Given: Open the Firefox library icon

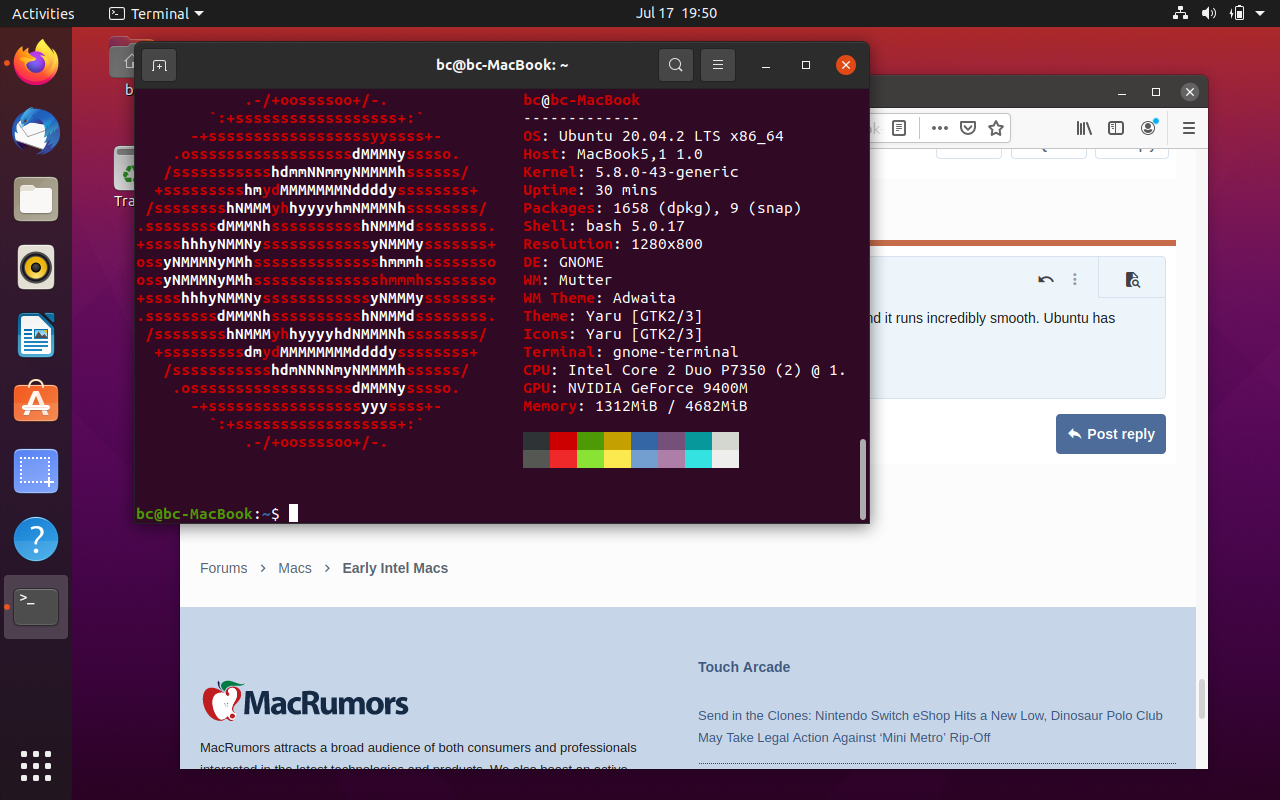Looking at the screenshot, I should [1084, 128].
